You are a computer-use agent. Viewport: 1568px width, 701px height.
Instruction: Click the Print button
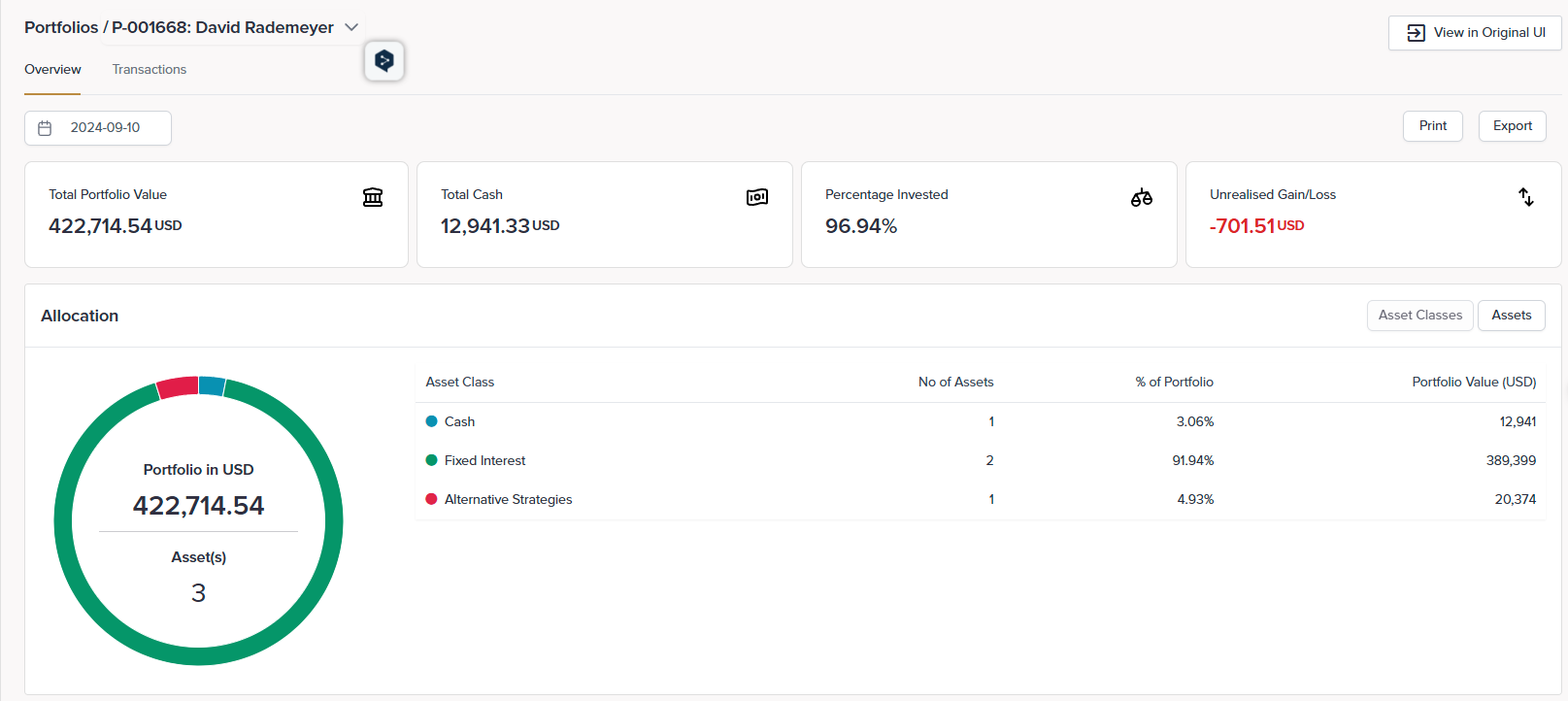[x=1432, y=126]
